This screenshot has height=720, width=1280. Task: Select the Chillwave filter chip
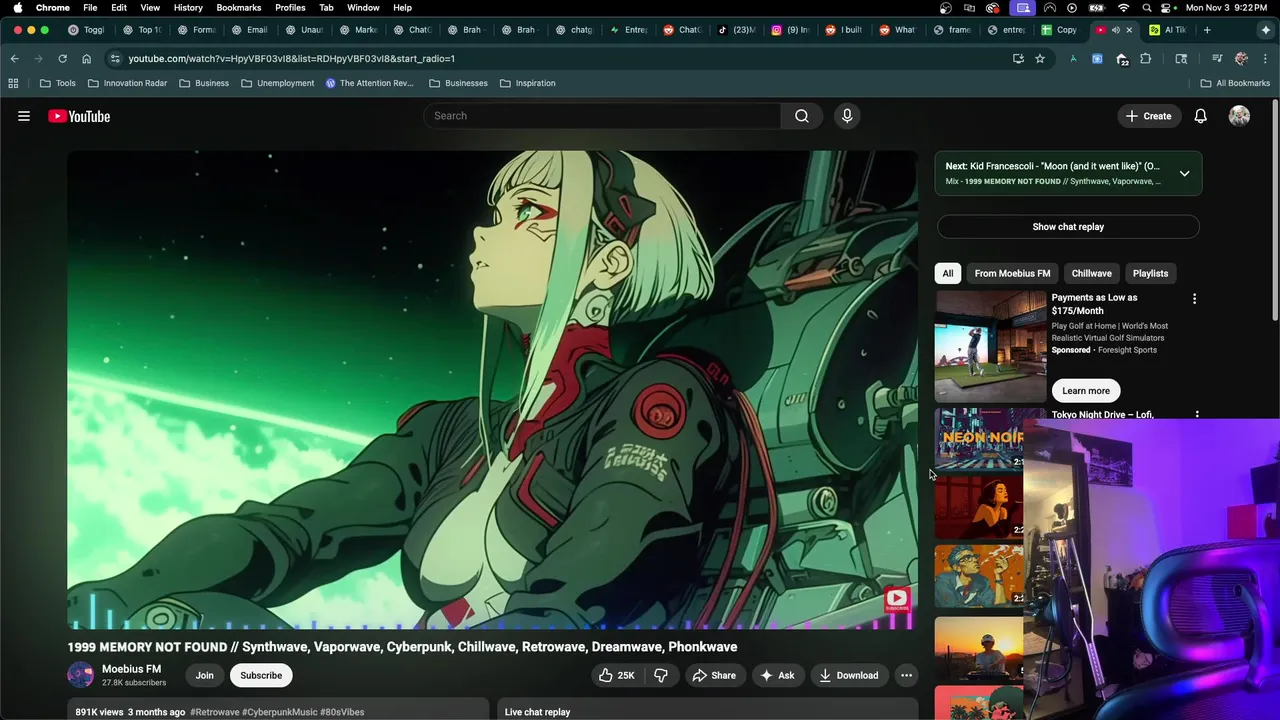point(1091,273)
